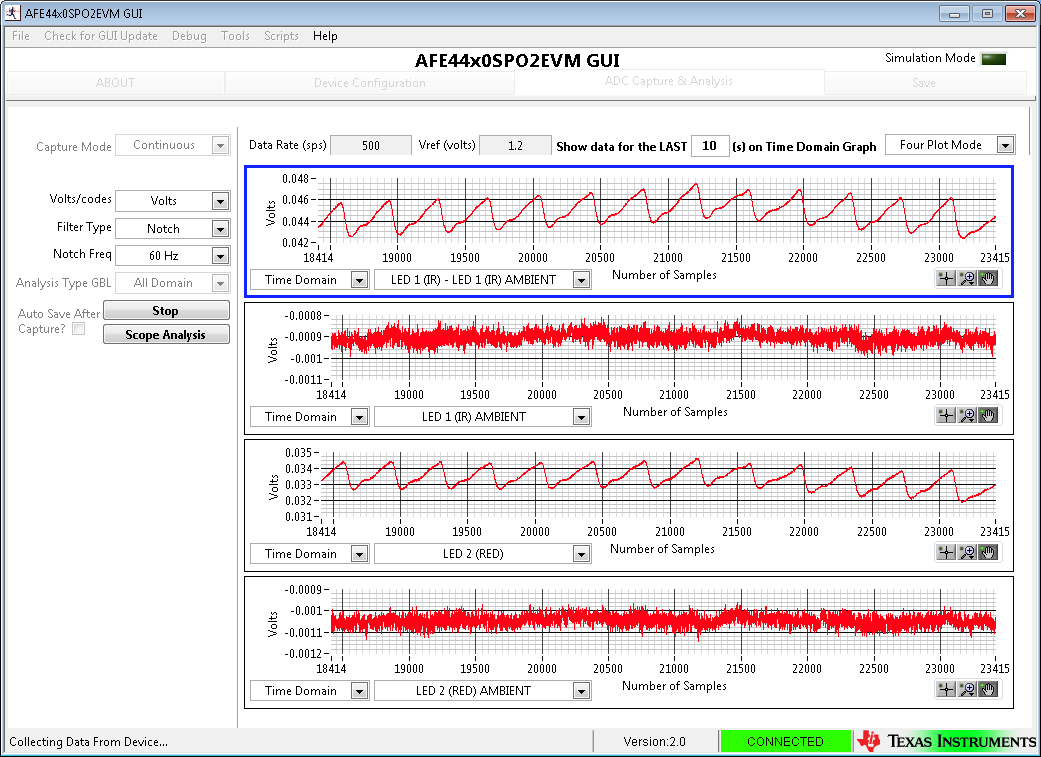Activate the pan hand tool on the LED 2 (RED) graph
The width and height of the screenshot is (1041, 757).
click(x=988, y=551)
